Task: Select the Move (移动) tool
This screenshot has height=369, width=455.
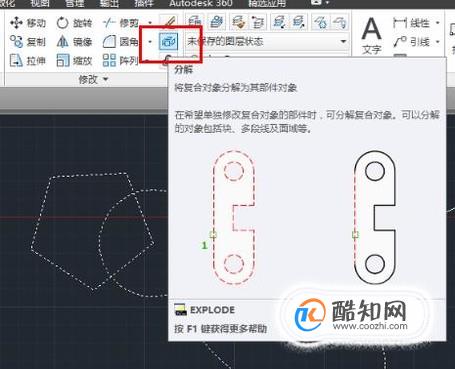Action: pos(28,23)
